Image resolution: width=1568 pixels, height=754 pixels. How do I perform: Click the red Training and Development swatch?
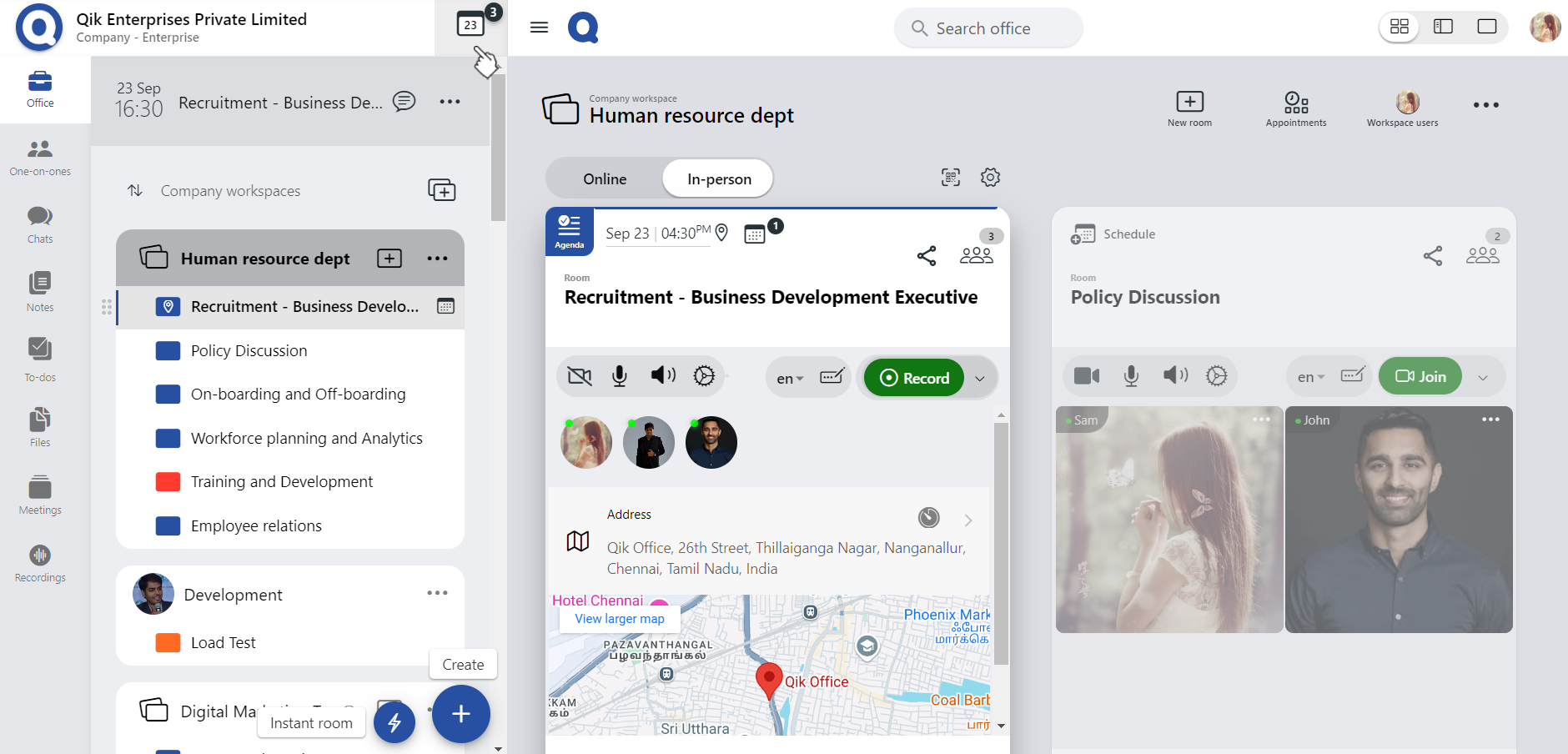point(168,482)
